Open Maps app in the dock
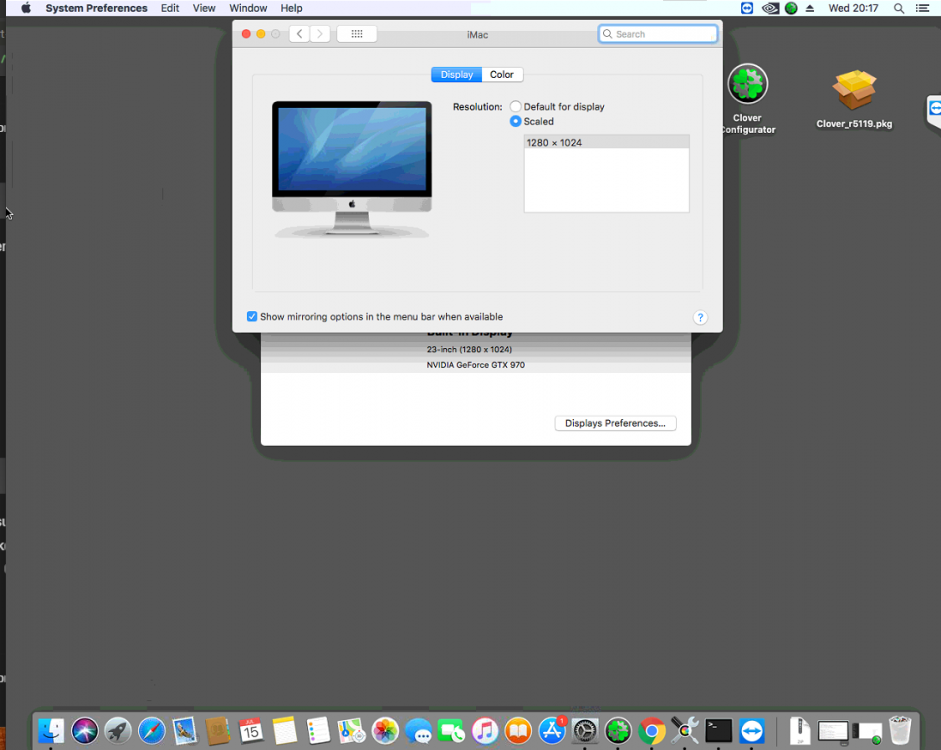 352,731
